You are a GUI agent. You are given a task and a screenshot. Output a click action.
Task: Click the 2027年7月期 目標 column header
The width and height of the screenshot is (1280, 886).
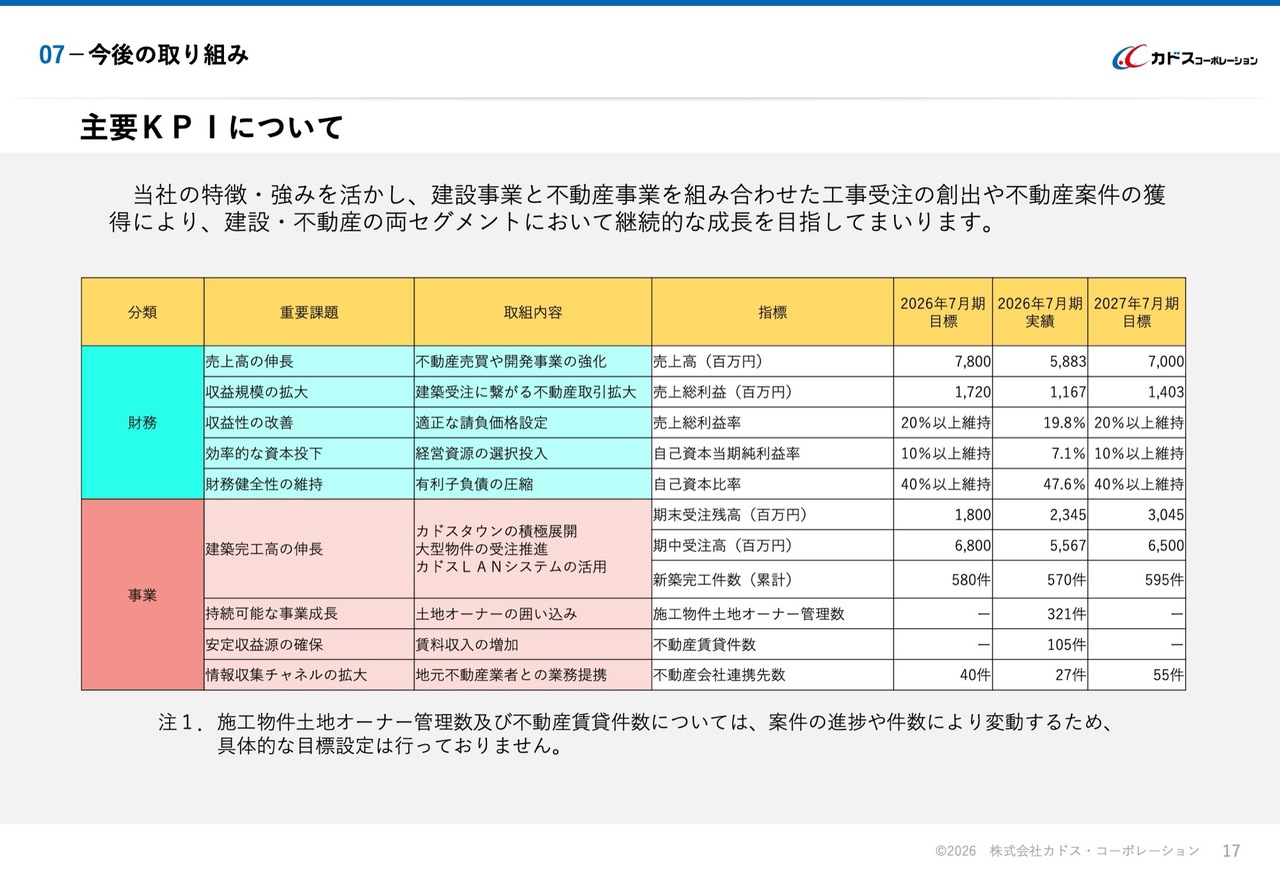(1136, 312)
